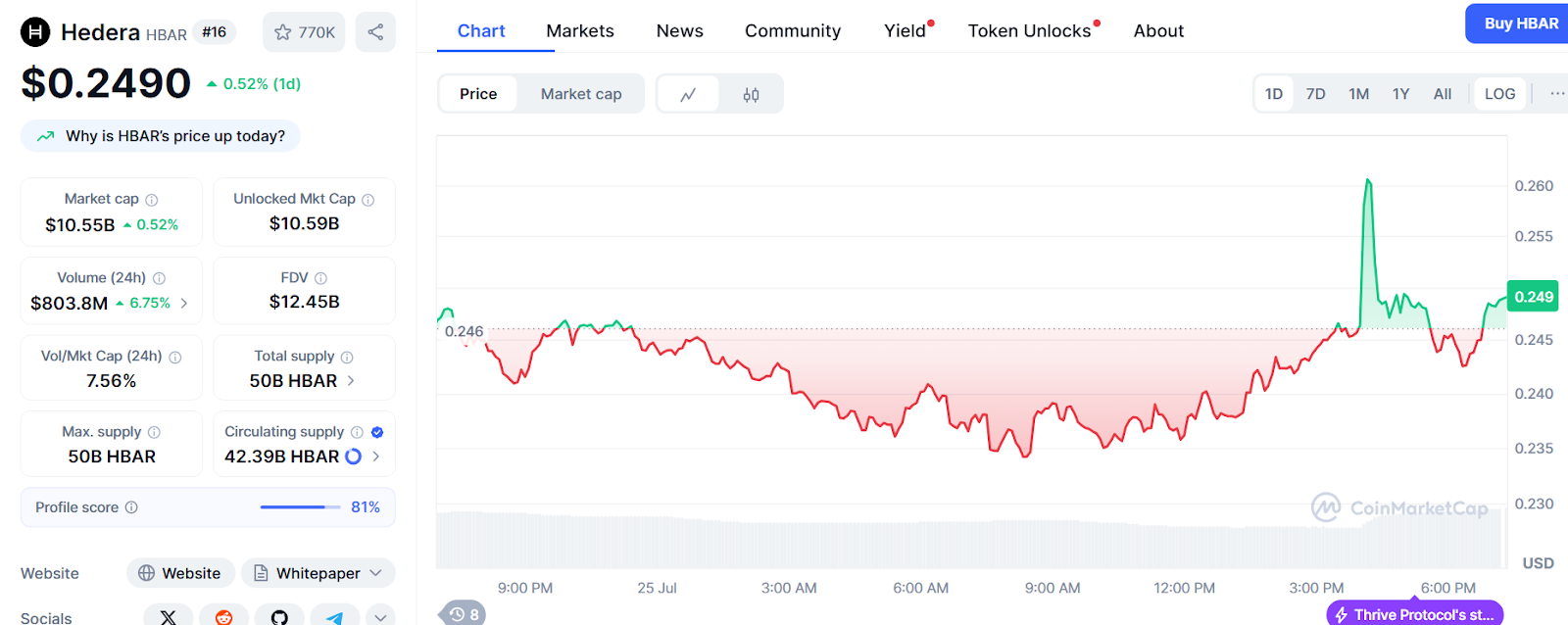Open the share icon button
This screenshot has width=1568, height=625.
pos(375,32)
